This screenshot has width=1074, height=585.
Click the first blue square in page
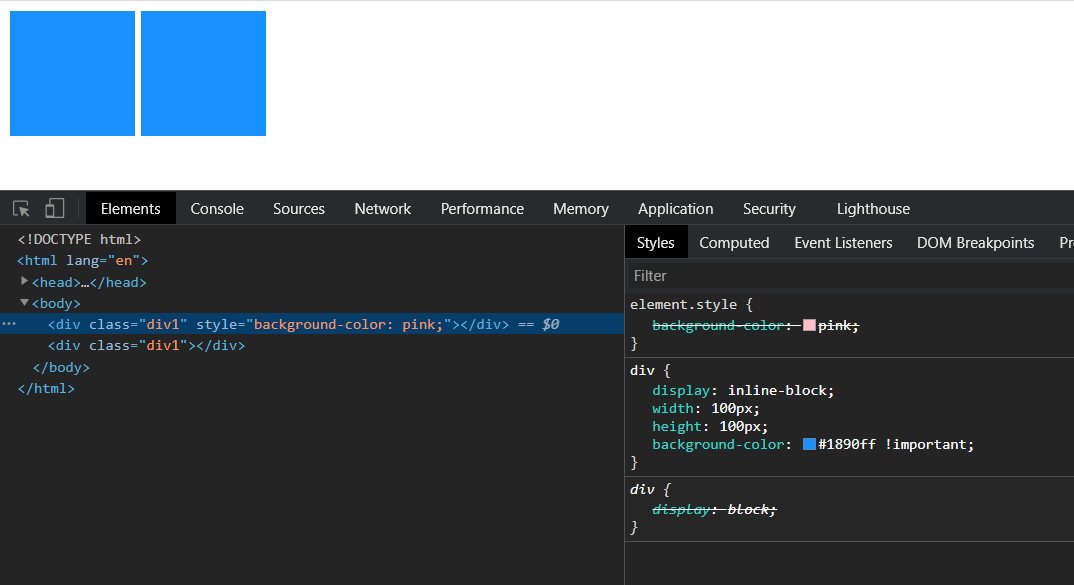coord(72,73)
